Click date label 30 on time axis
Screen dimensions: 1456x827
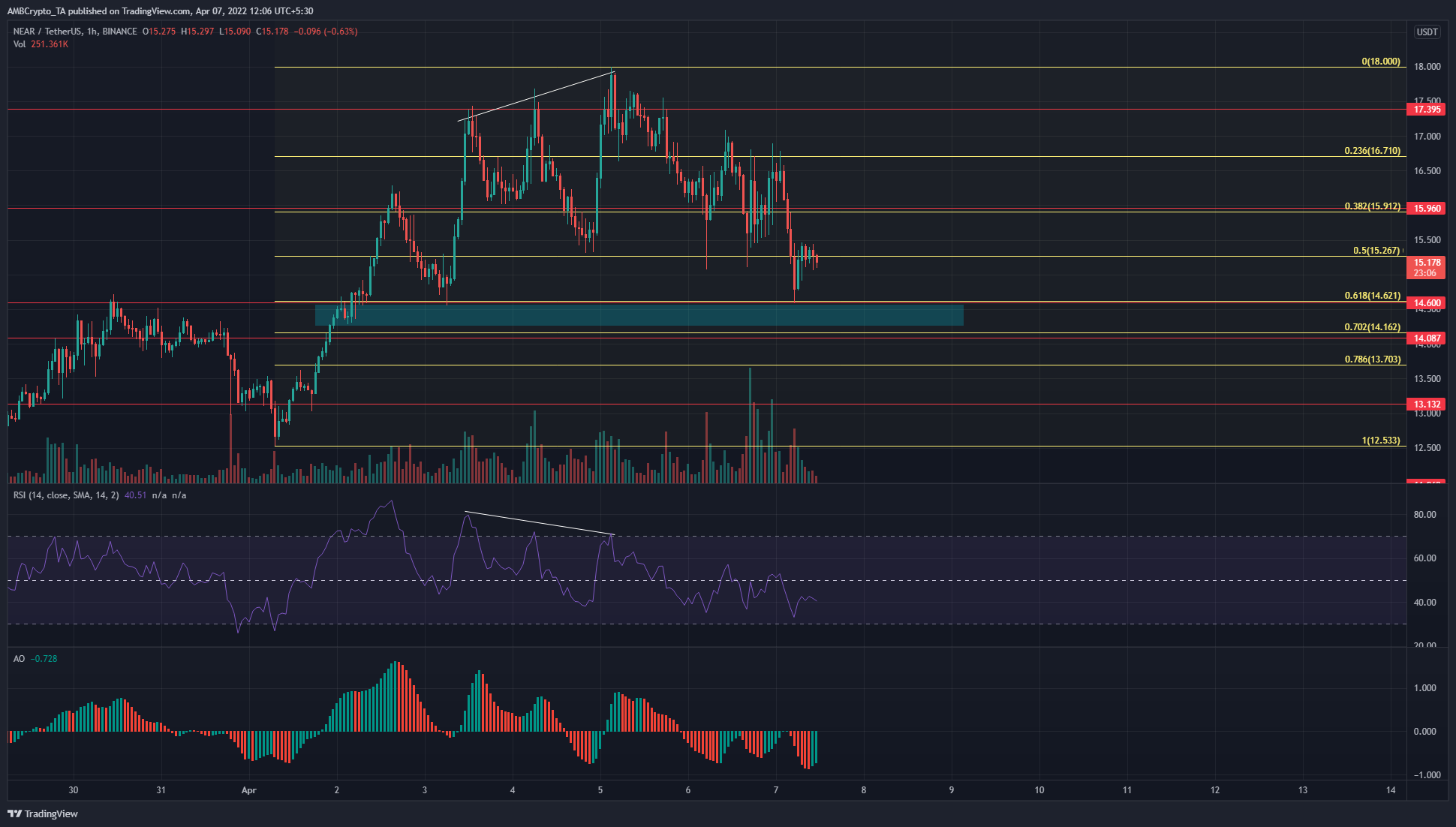(x=73, y=790)
